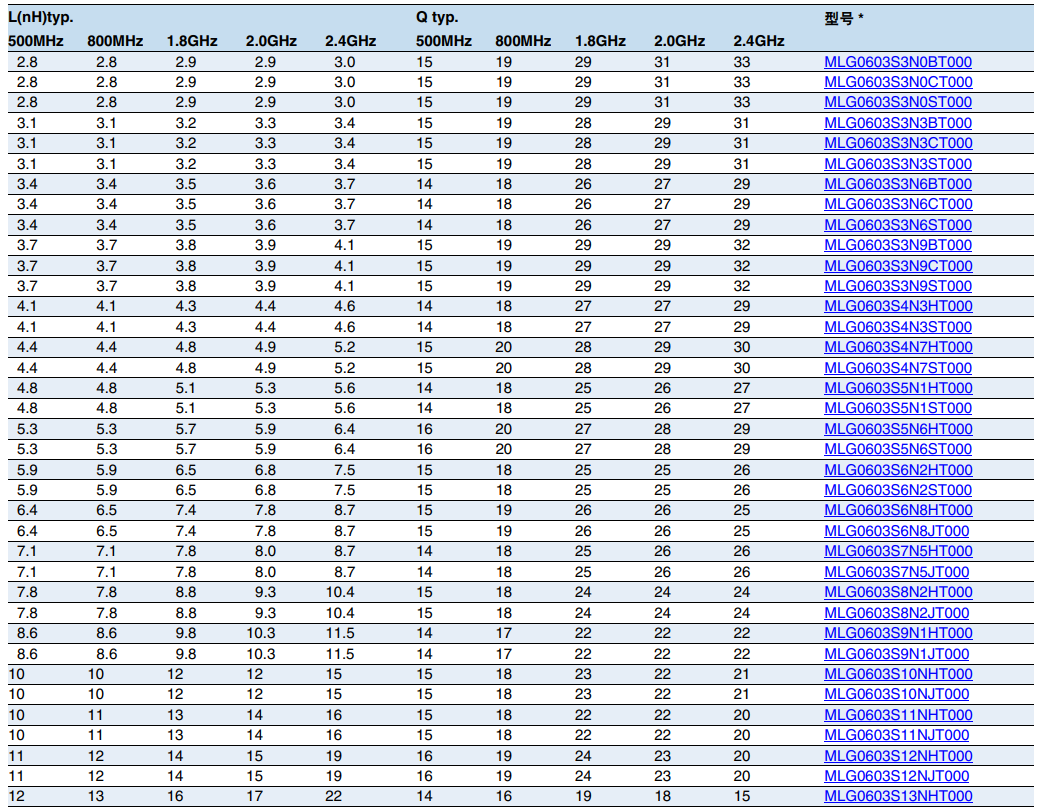Open the MLG0603S4N7ST000 part link

pyautogui.click(x=898, y=368)
